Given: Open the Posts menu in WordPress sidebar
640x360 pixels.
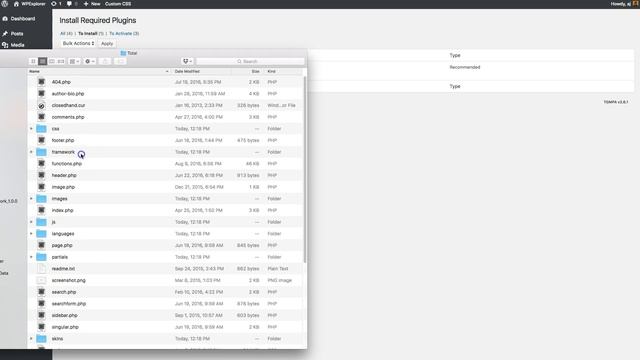Looking at the screenshot, I should tap(13, 33).
